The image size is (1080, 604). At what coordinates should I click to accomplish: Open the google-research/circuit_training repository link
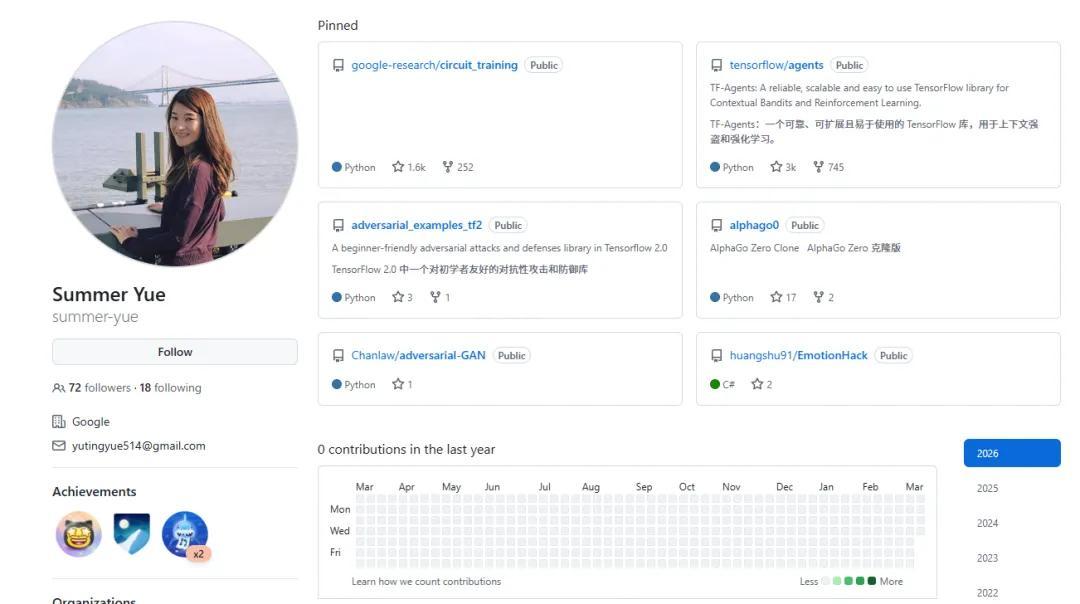click(x=434, y=65)
